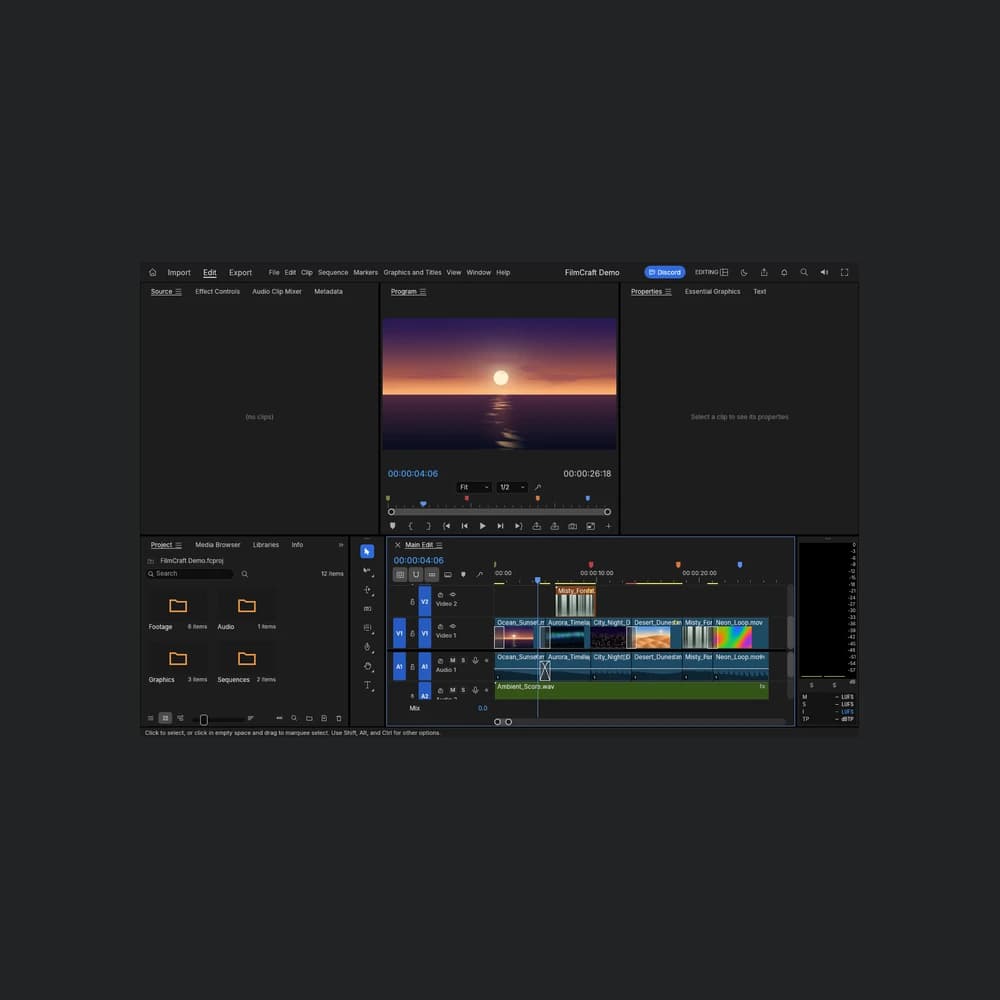Screen dimensions: 1000x1000
Task: Open Graphics and Titles menu
Action: pyautogui.click(x=412, y=272)
